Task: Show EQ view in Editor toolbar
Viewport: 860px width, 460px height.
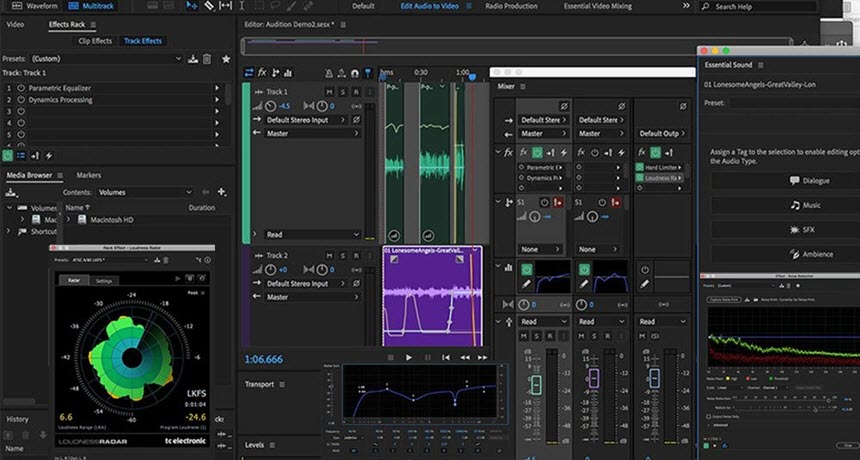Action: coord(288,72)
